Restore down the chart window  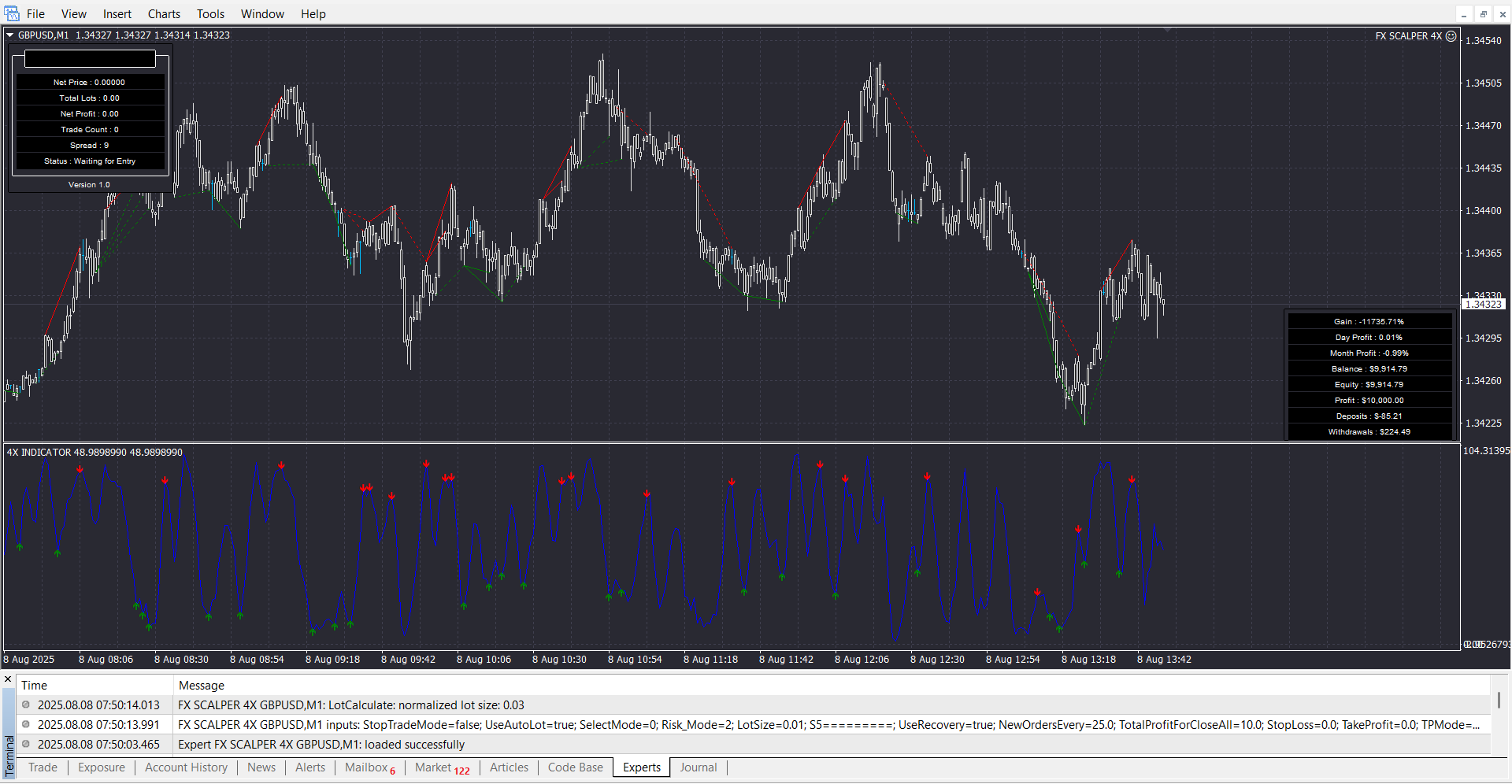tap(1483, 14)
